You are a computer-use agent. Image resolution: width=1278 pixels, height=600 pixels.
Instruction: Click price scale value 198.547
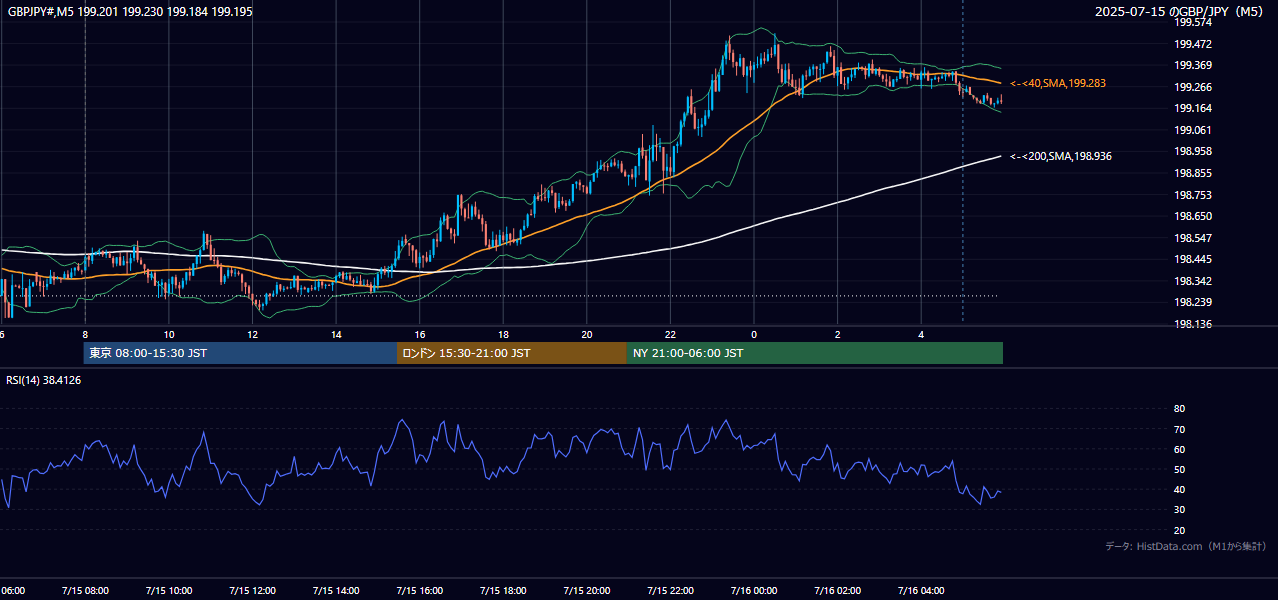[x=1193, y=238]
